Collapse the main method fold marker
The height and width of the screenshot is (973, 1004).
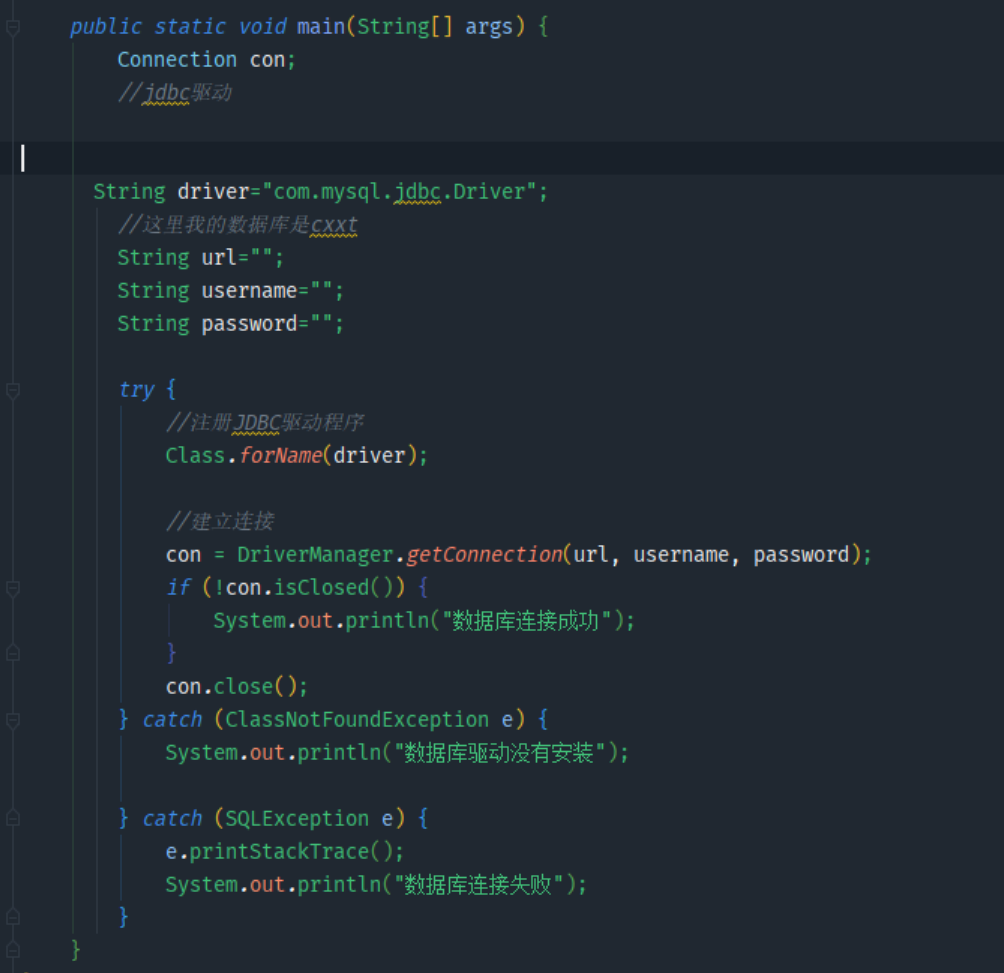pos(12,27)
